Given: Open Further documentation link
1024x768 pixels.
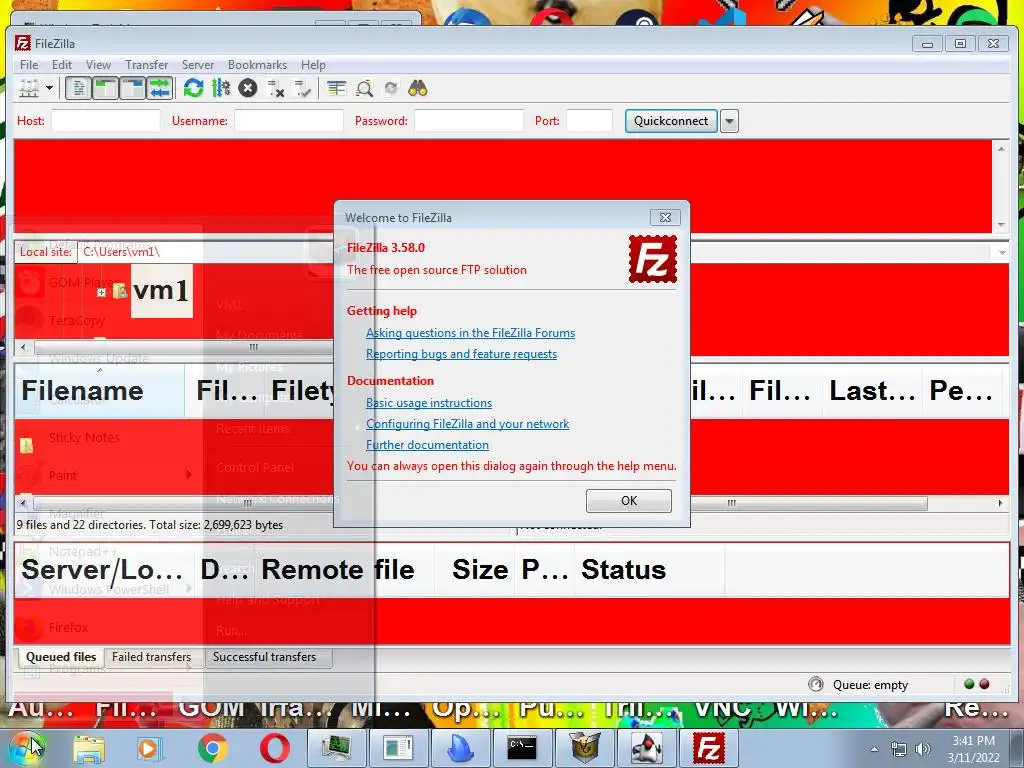Looking at the screenshot, I should (x=427, y=445).
